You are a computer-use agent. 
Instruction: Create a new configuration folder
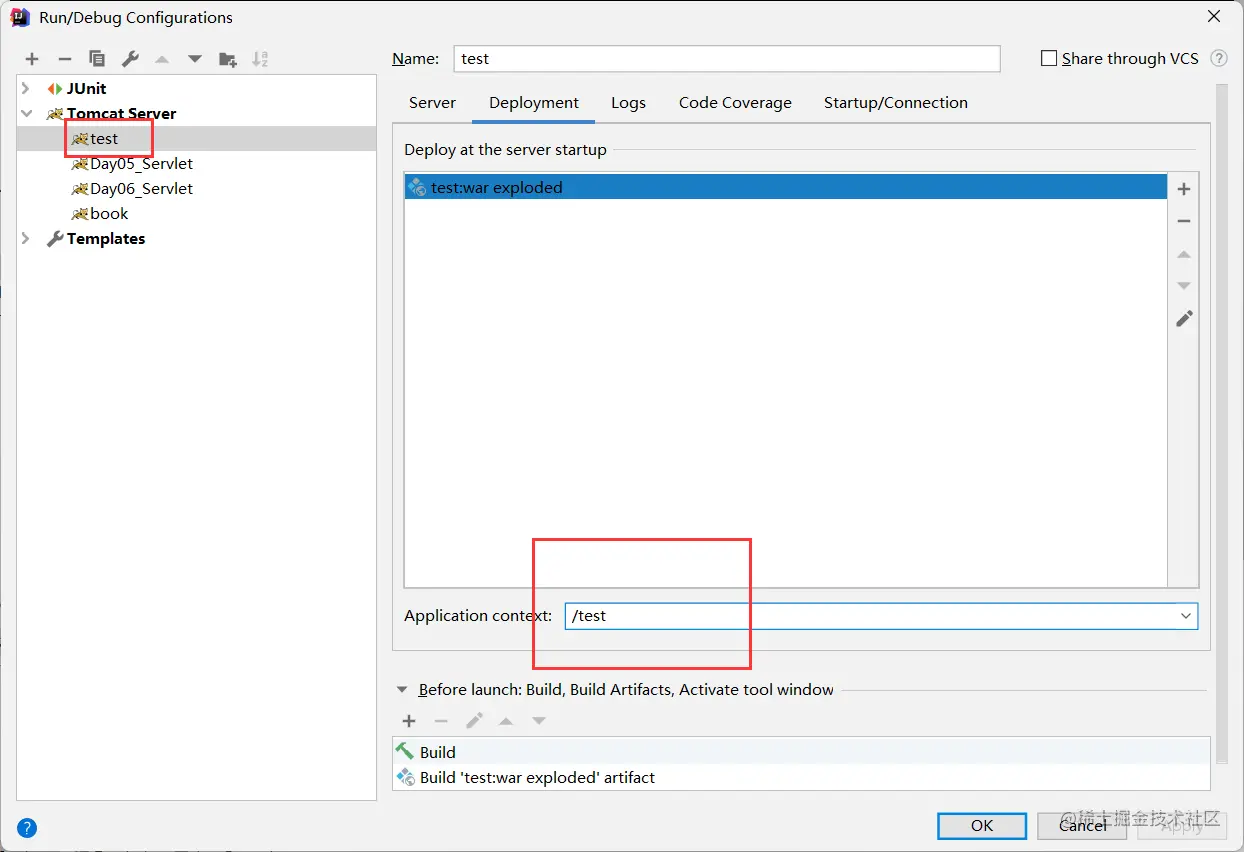point(228,59)
